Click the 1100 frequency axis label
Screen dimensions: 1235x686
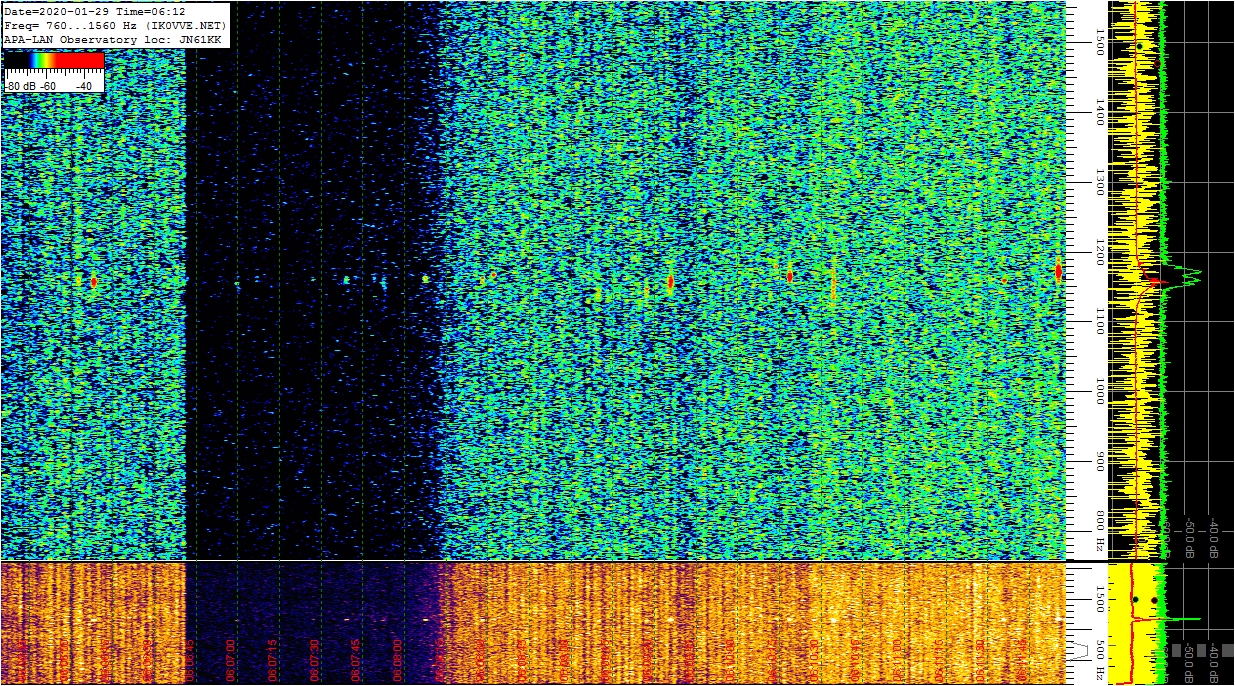pos(1099,321)
